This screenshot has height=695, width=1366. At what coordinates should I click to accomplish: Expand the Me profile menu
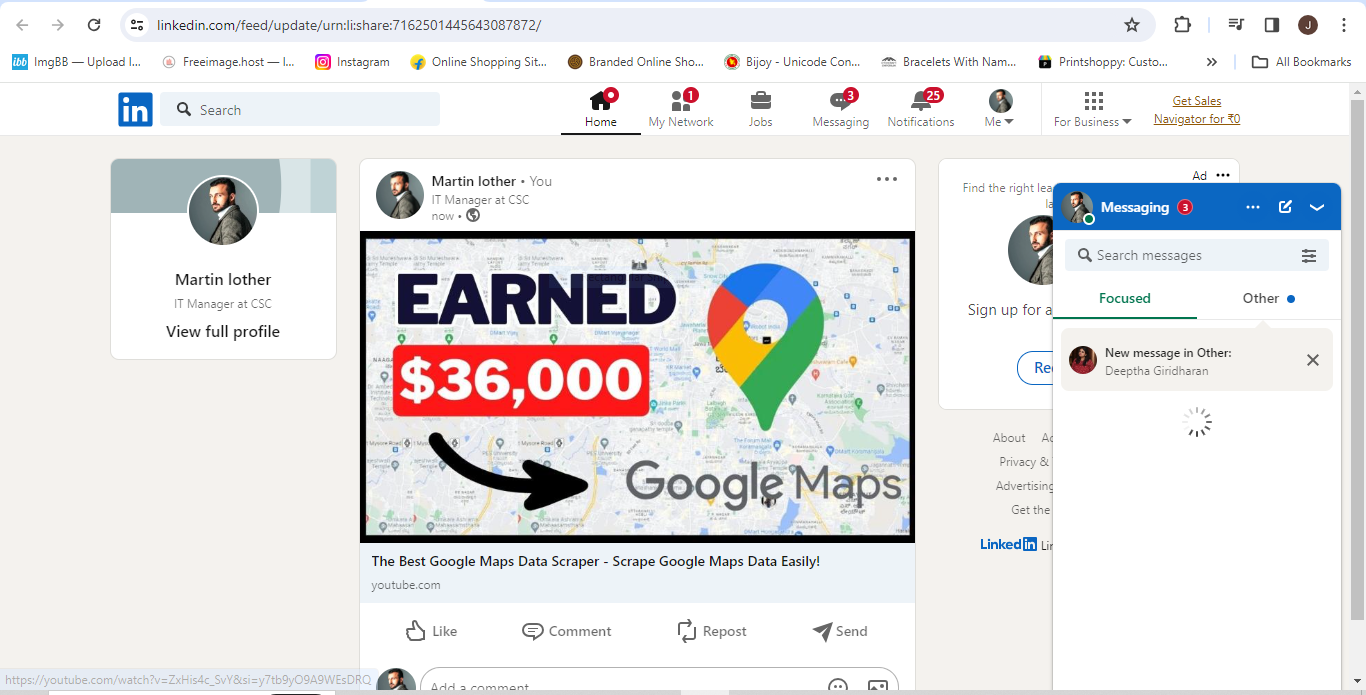tap(1000, 109)
